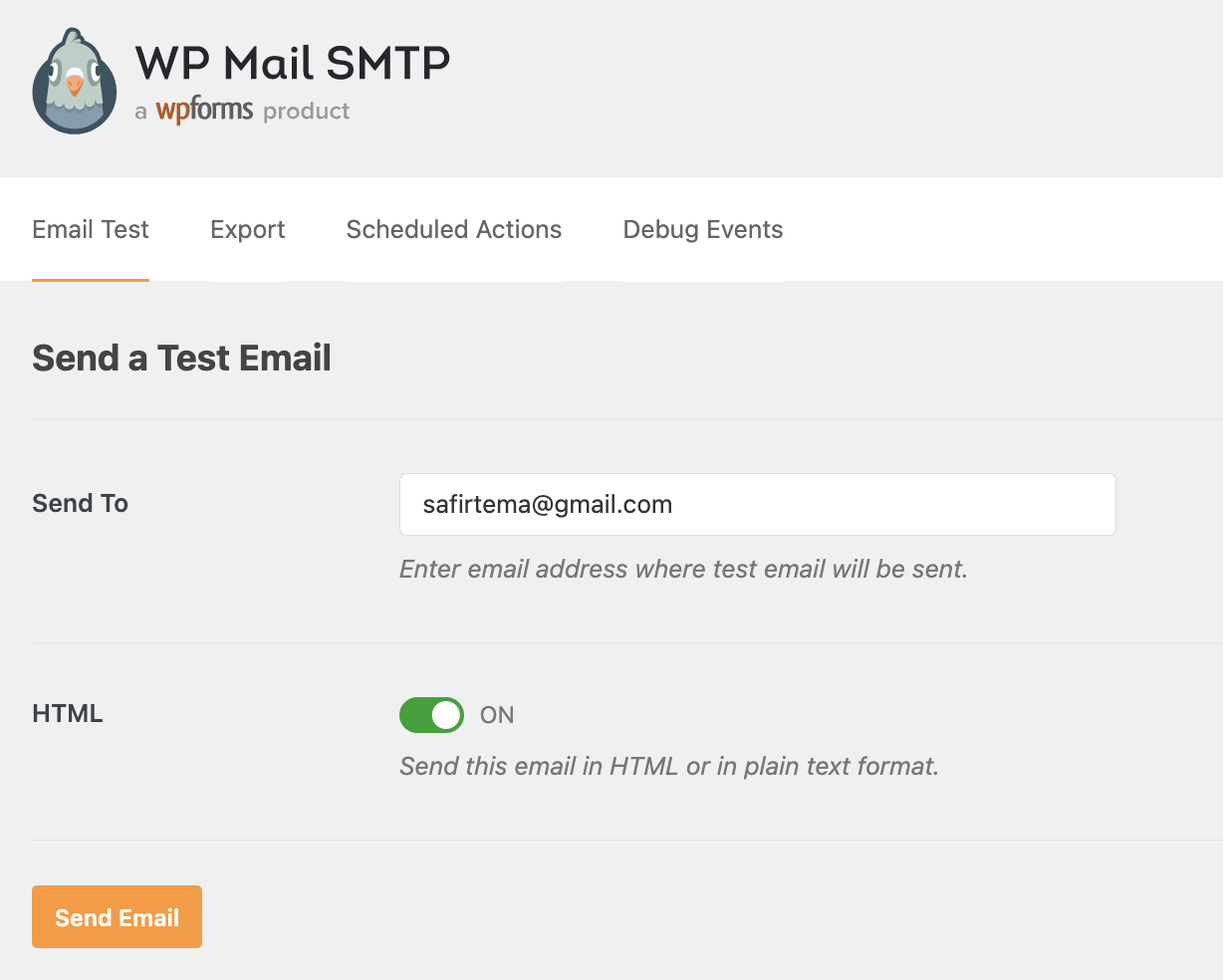Click the safirtema@gmail.com address text
The image size is (1223, 980).
[548, 504]
